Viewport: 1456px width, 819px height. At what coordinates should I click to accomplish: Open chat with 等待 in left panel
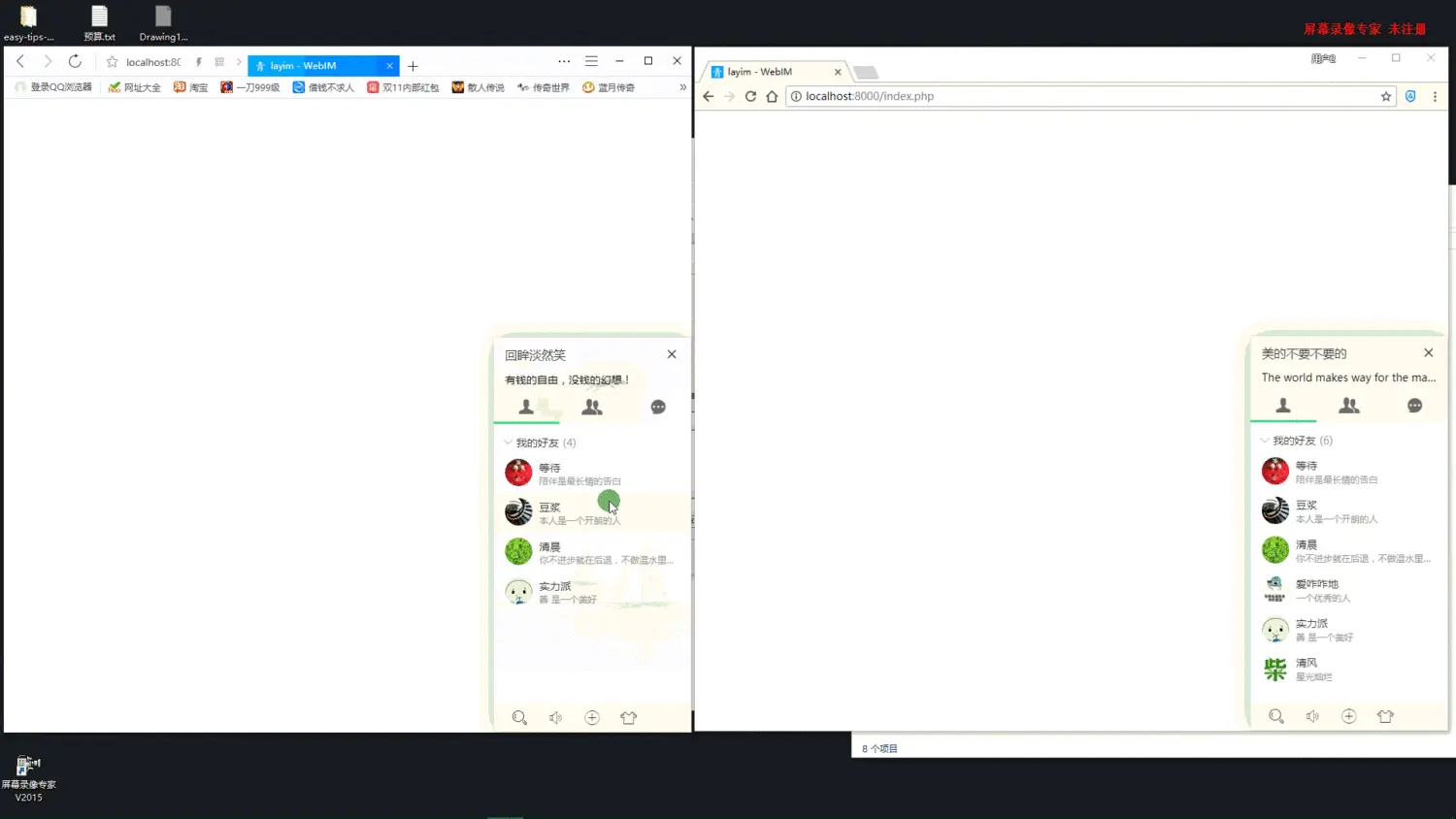[592, 474]
